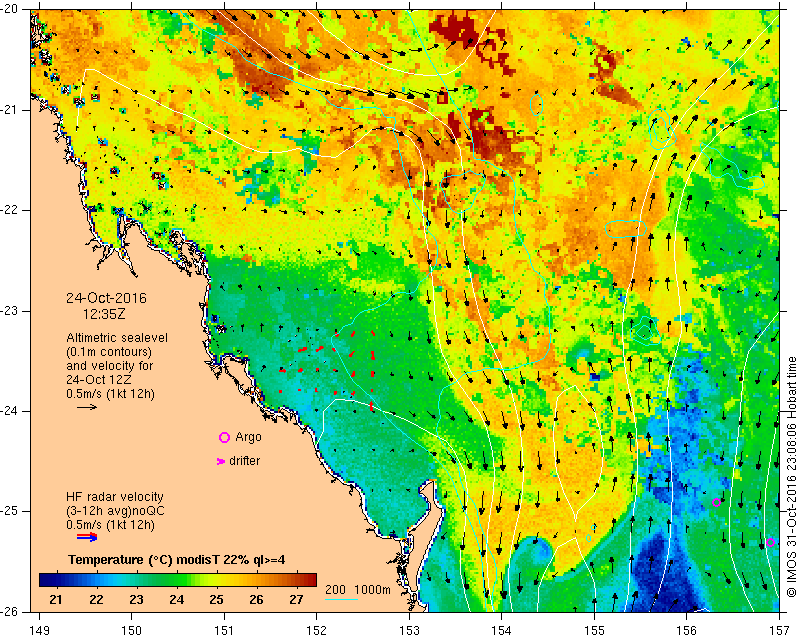
Task: Click the latitude axis label -20
Action: 9,10
